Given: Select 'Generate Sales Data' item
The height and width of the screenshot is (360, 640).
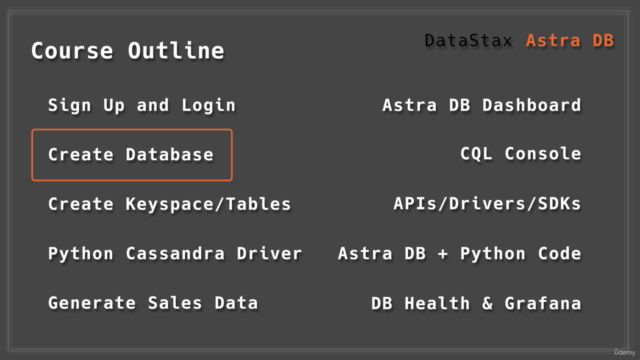Looking at the screenshot, I should click(x=153, y=303).
